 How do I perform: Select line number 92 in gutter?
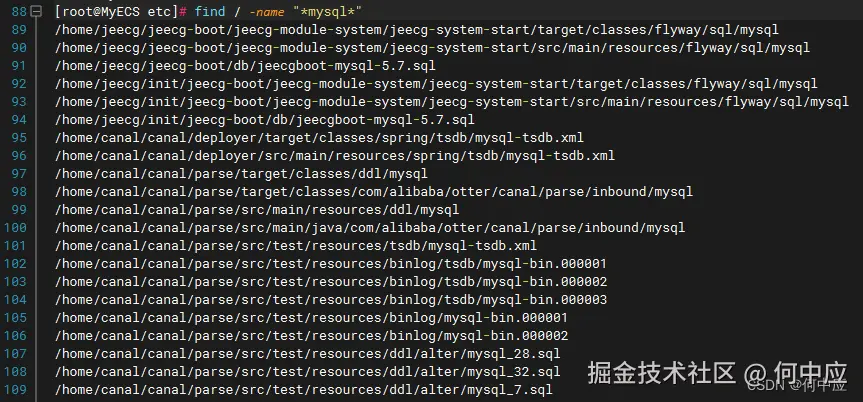(19, 84)
